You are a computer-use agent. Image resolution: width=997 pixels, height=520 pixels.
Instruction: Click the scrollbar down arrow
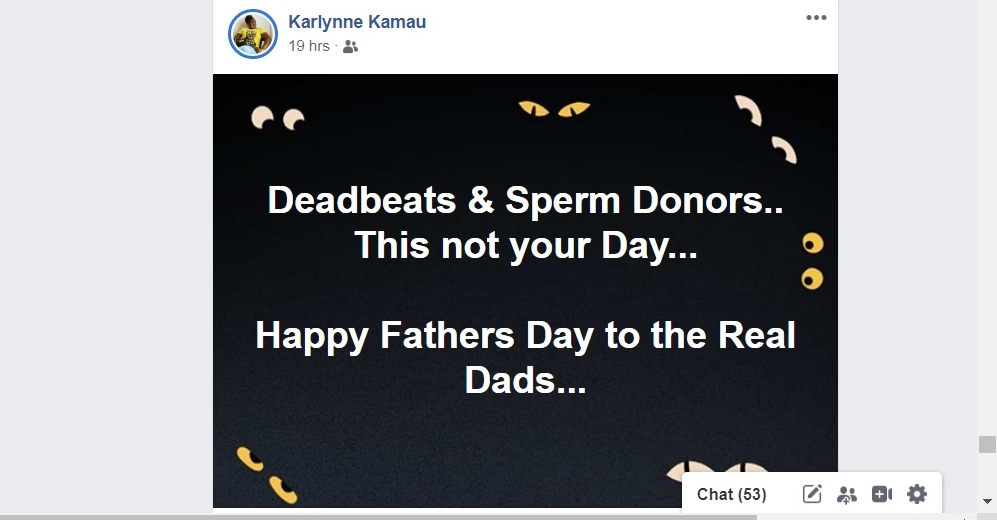(x=987, y=502)
